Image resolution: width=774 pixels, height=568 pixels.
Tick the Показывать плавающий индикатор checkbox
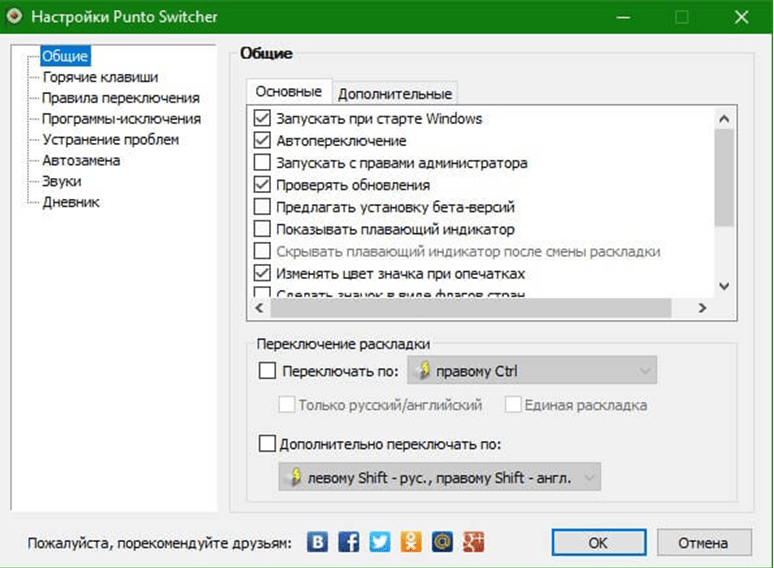(x=263, y=229)
